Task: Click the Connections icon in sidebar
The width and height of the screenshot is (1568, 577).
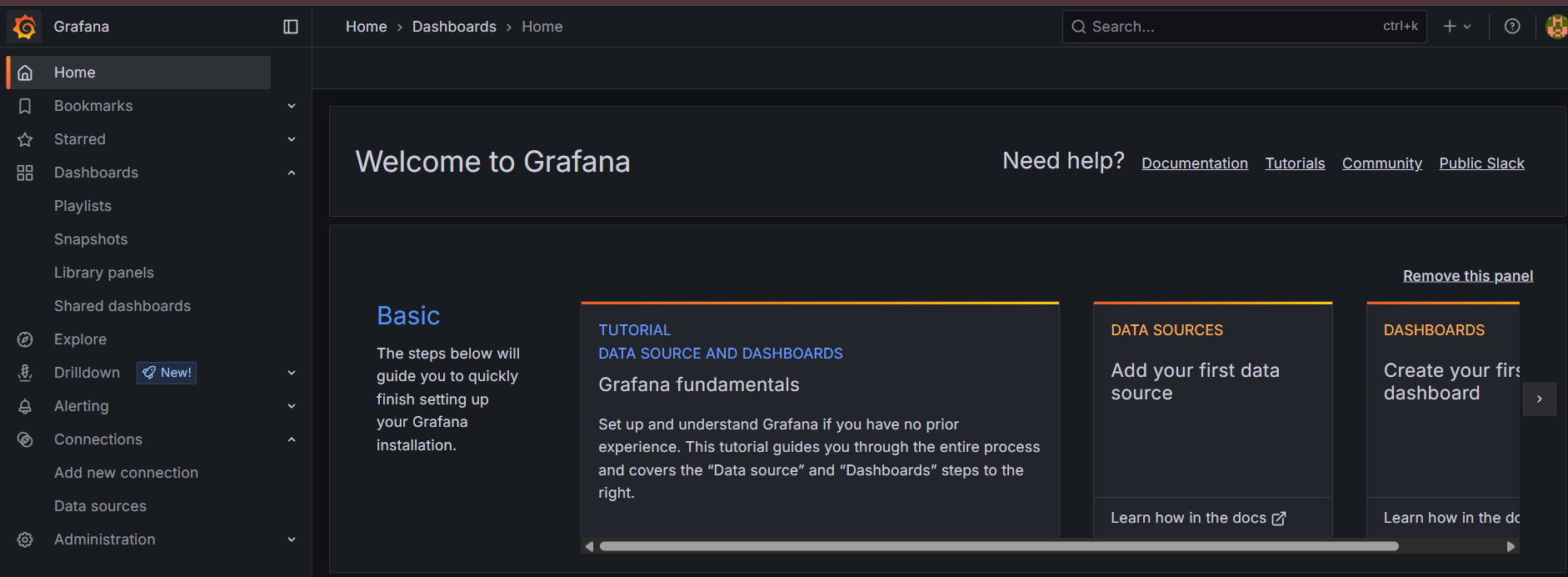Action: click(25, 439)
